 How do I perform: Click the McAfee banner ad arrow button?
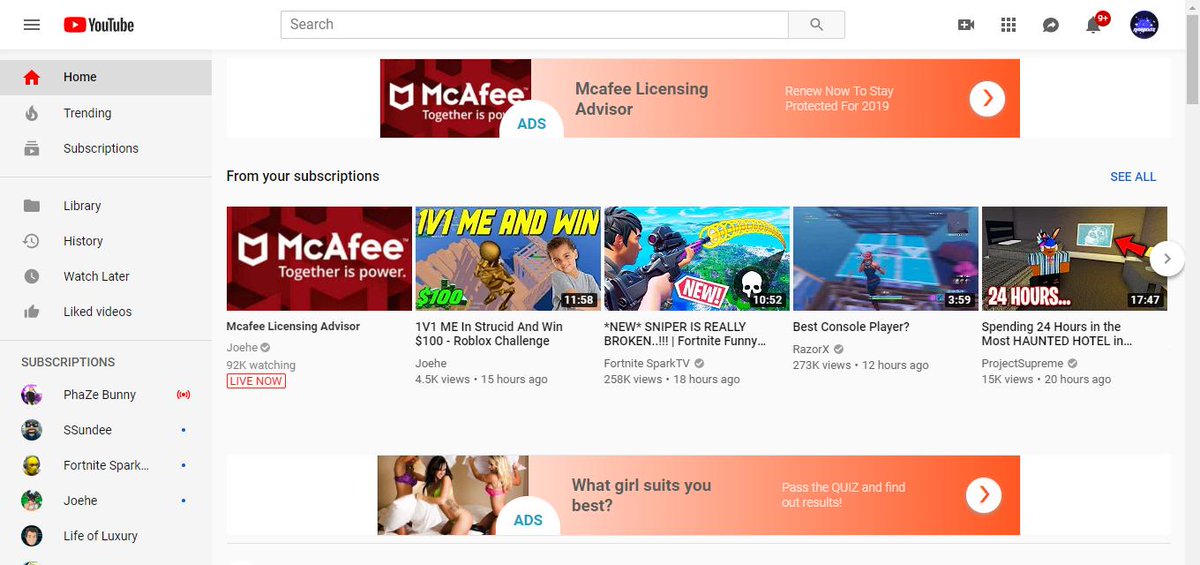987,98
